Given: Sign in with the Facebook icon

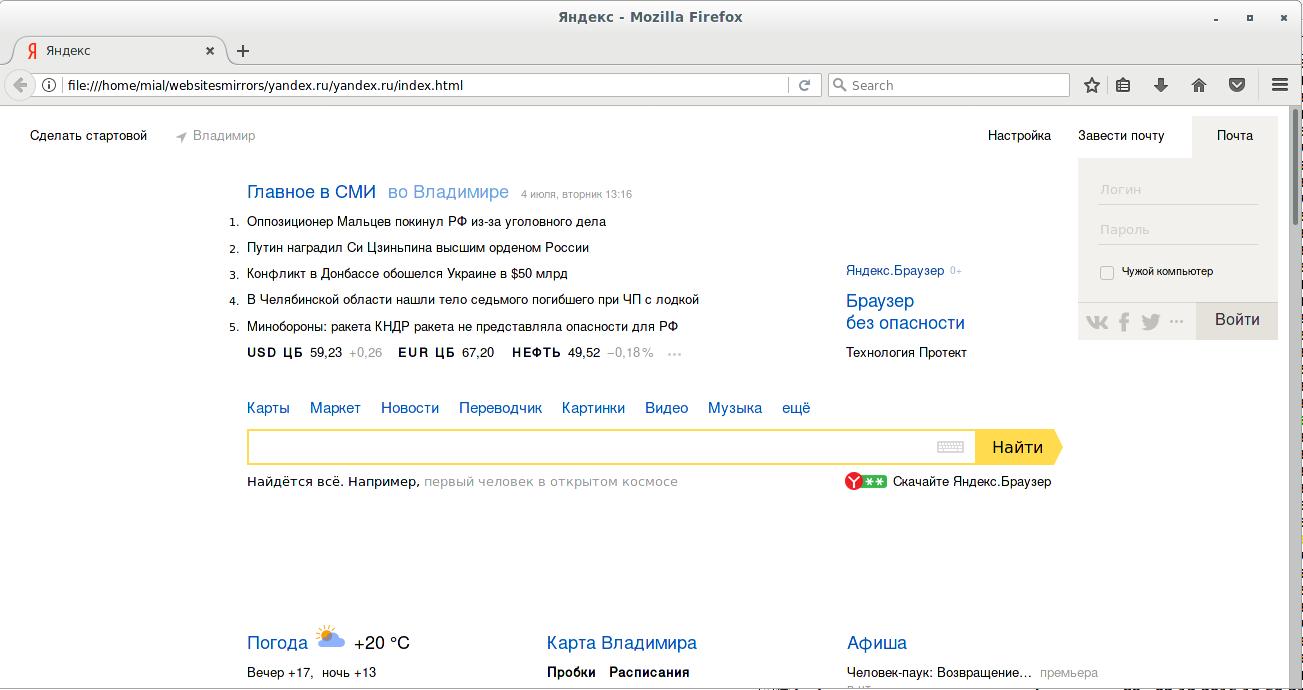Looking at the screenshot, I should (x=1124, y=322).
